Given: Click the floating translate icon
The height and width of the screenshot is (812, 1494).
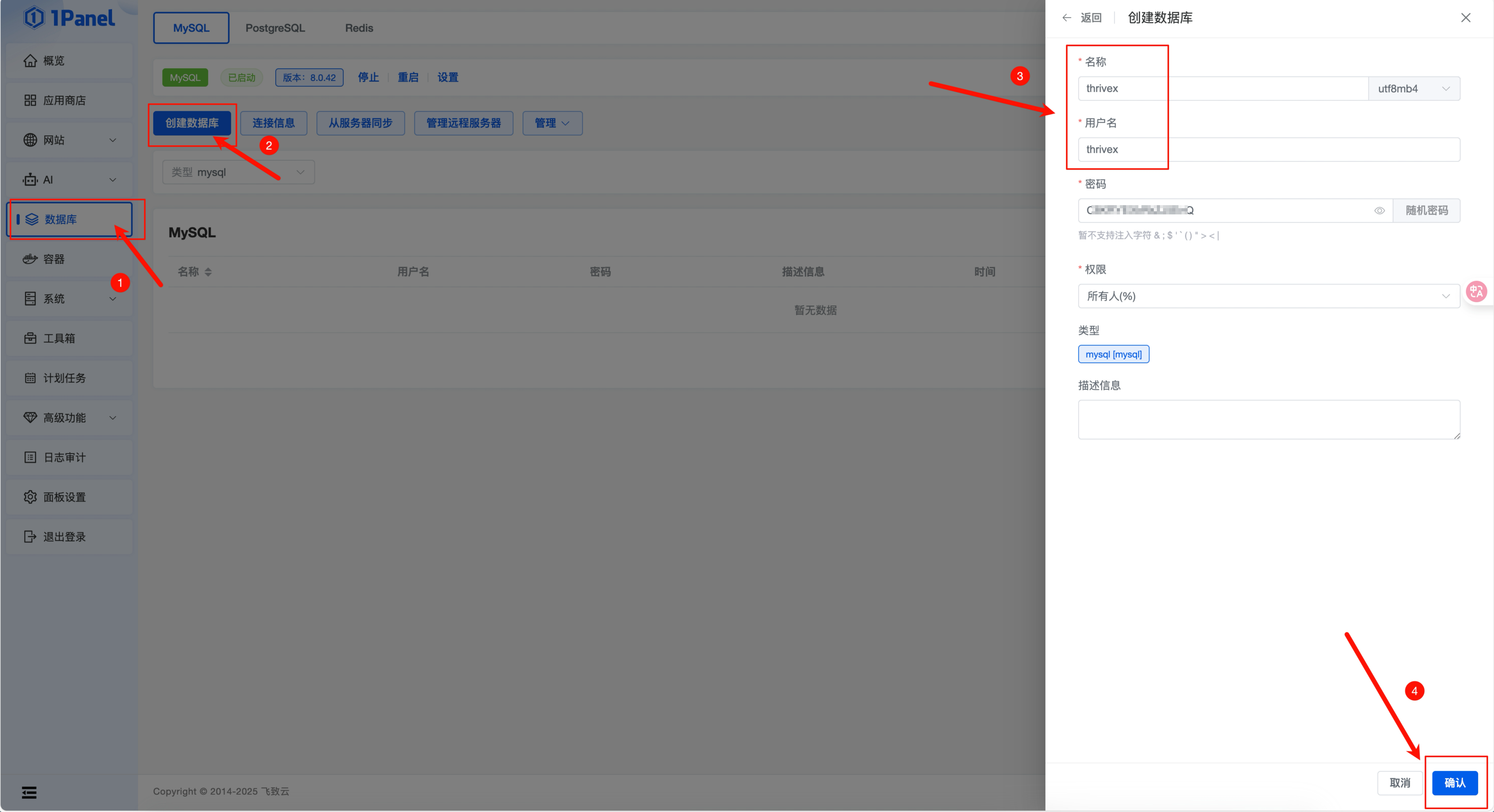Looking at the screenshot, I should pos(1476,291).
